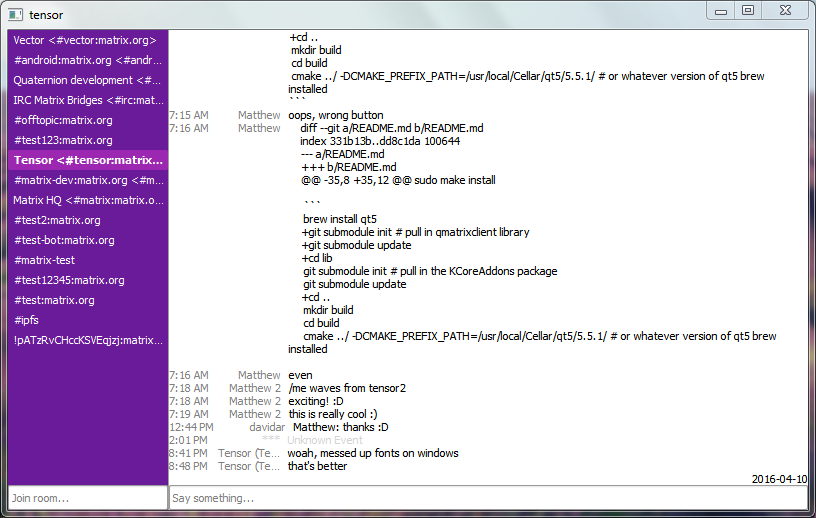Image resolution: width=816 pixels, height=518 pixels.
Task: Select the #android:matrix.org room
Action: pos(87,60)
